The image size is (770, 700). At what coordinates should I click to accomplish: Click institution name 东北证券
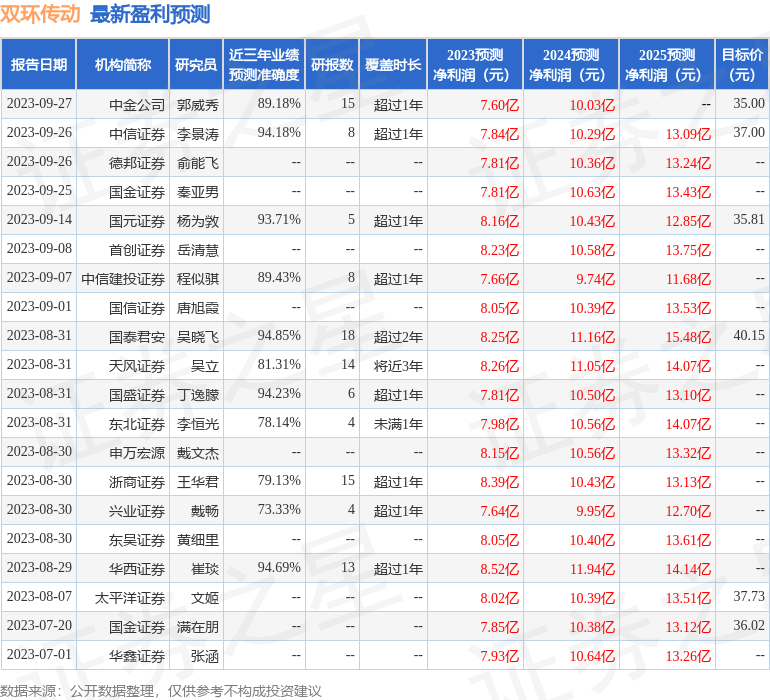coord(137,424)
